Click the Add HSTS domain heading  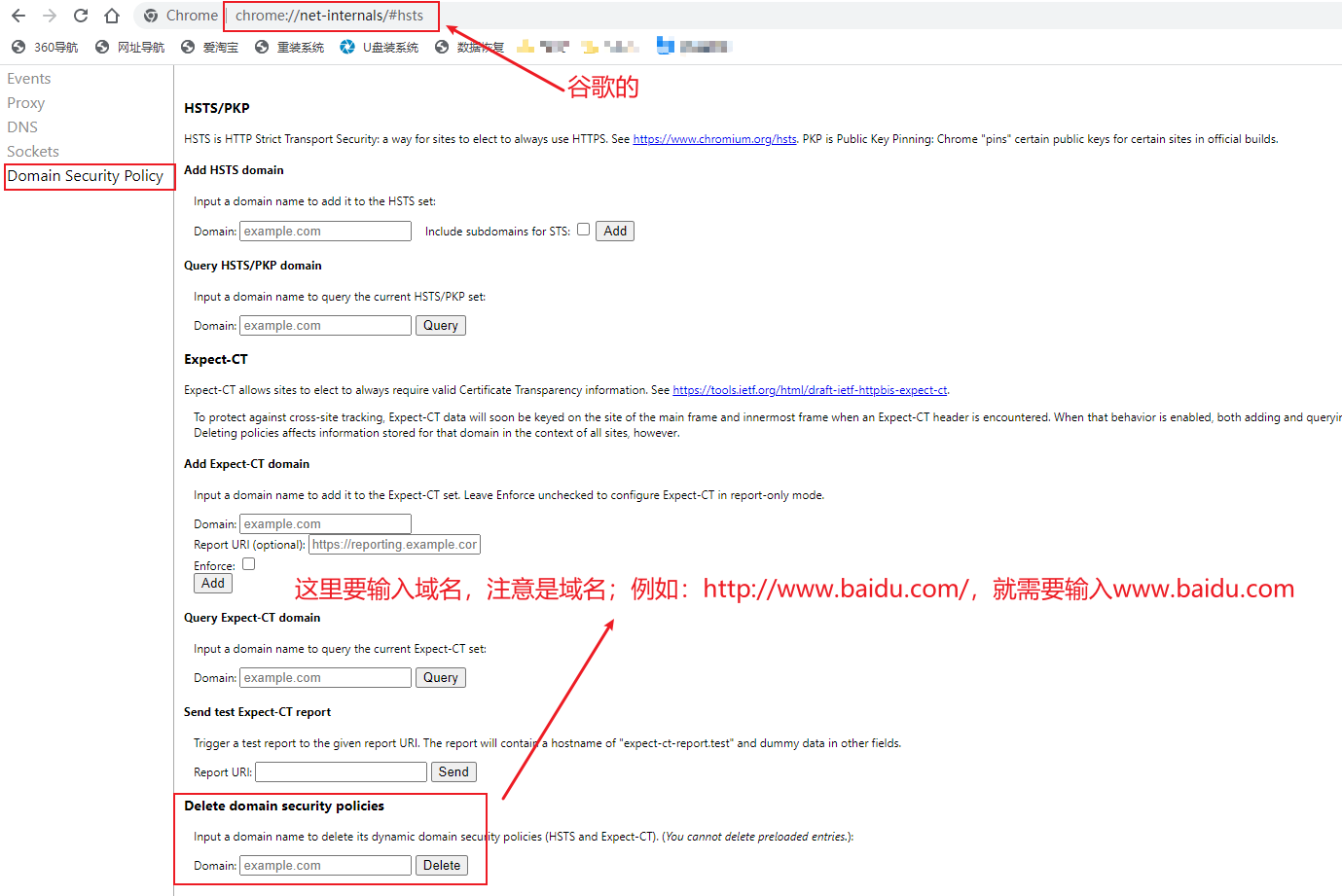coord(234,170)
